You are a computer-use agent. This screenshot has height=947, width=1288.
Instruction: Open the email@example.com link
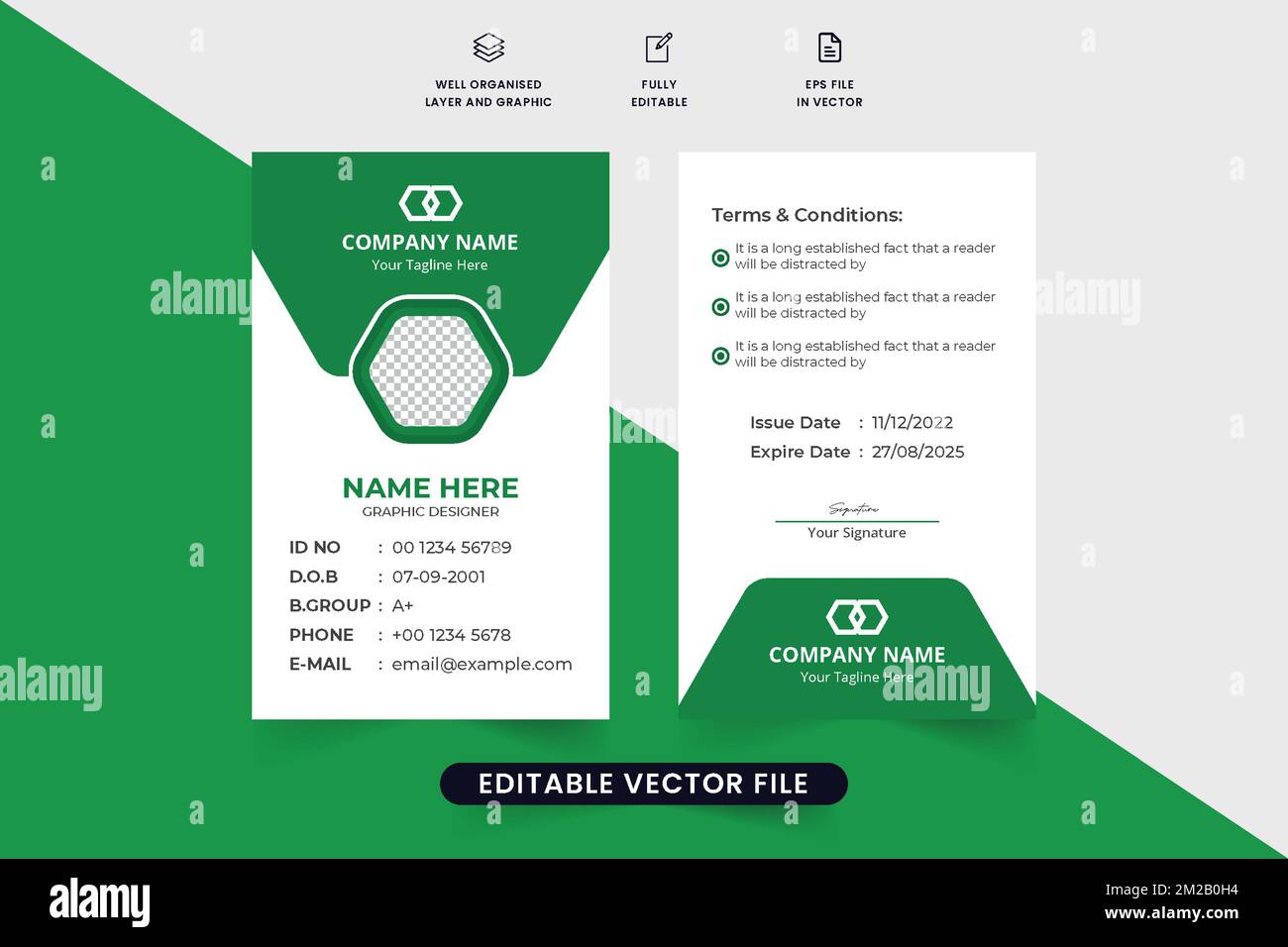(x=482, y=664)
